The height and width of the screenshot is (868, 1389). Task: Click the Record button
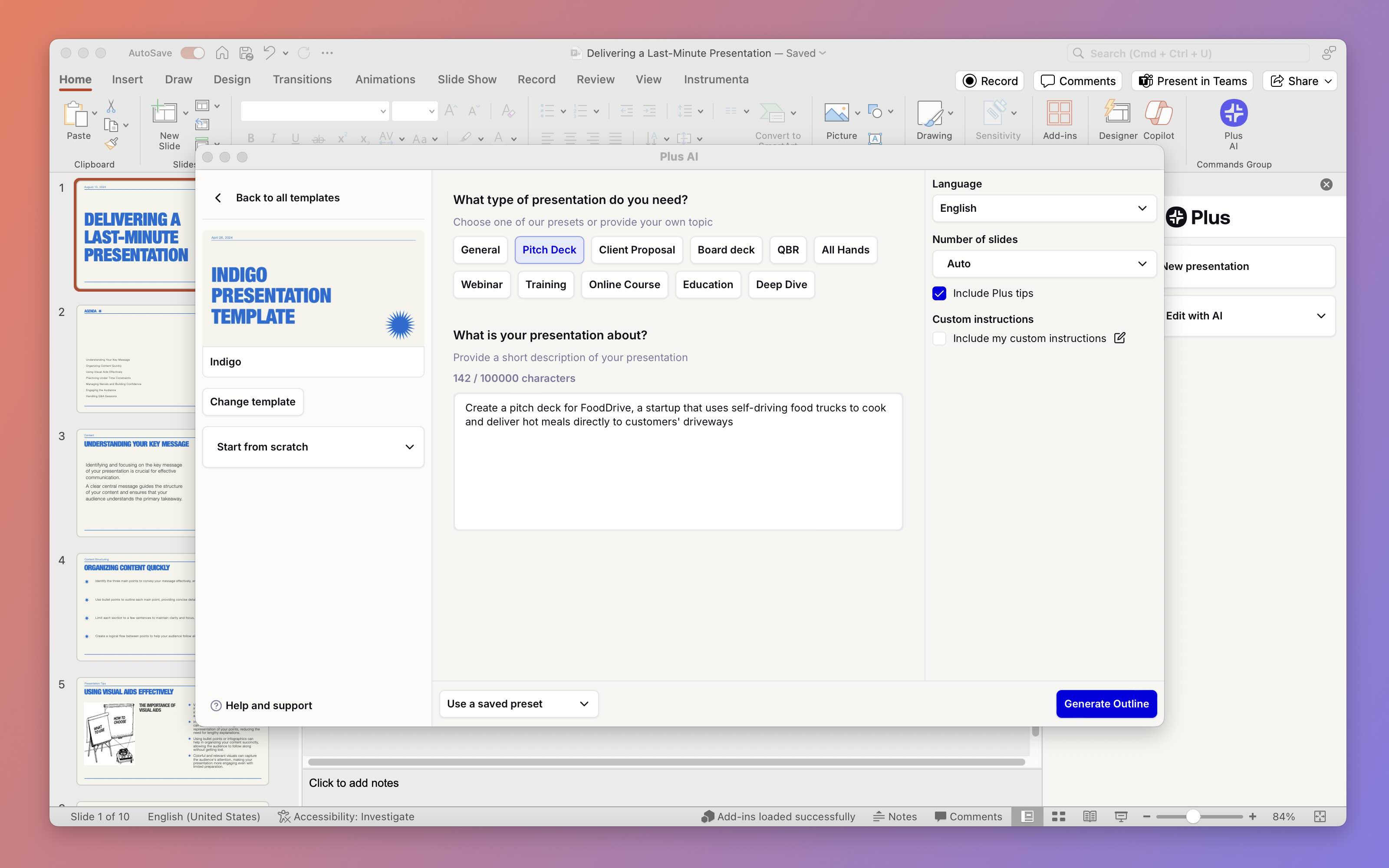point(990,81)
